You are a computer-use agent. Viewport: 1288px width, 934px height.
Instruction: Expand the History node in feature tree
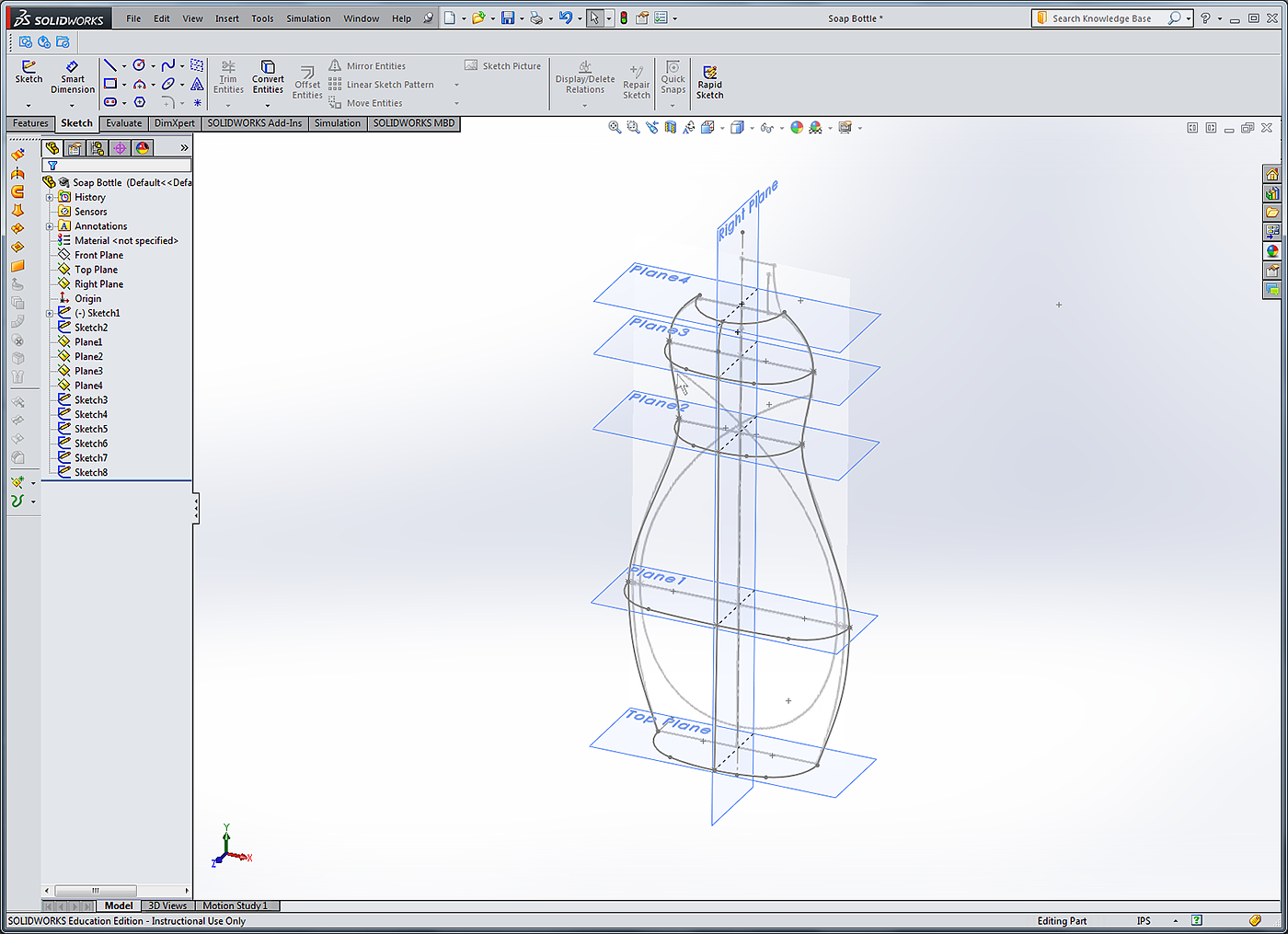point(50,197)
